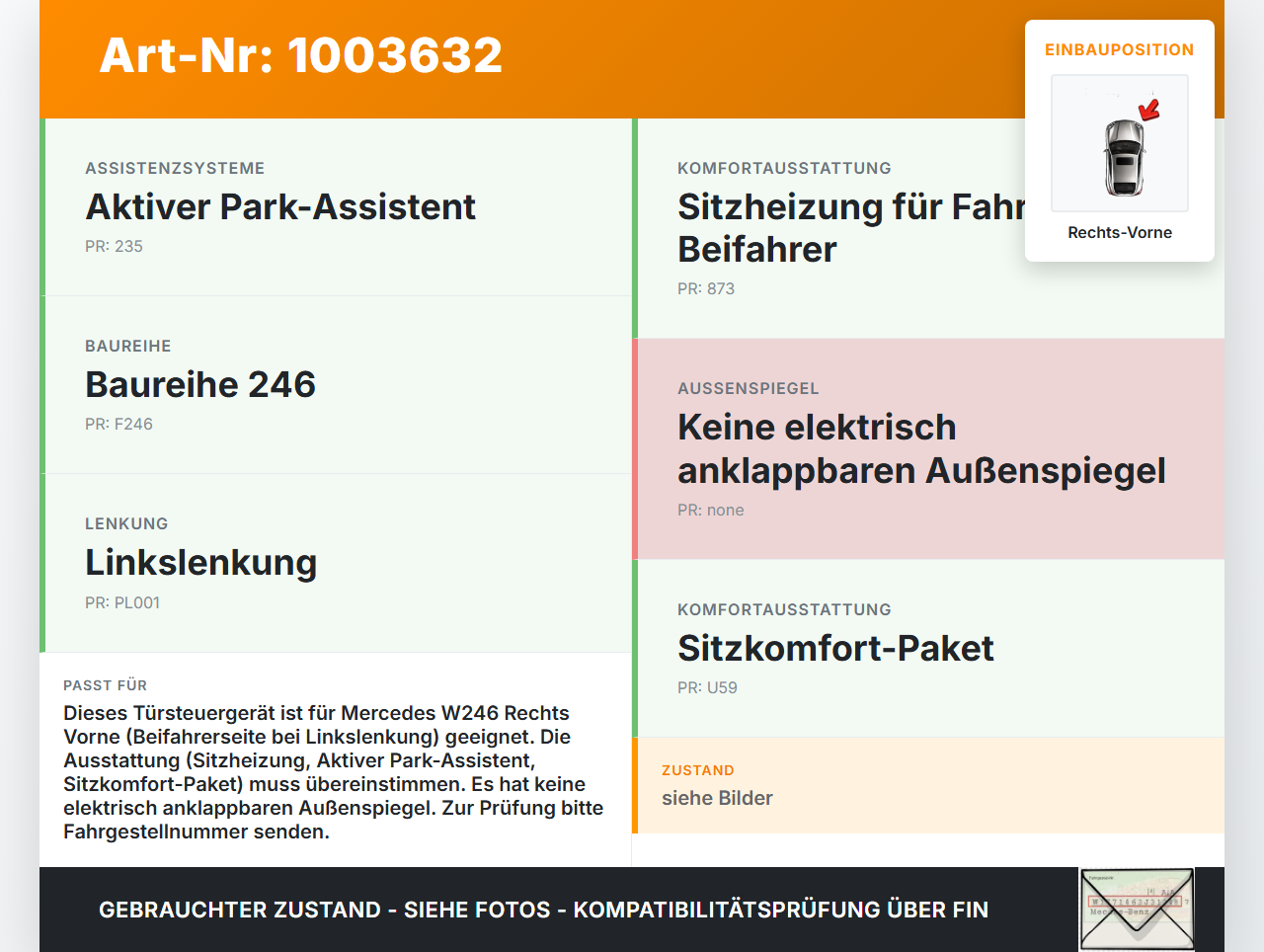Click the ASSISTENZSYSTEME label
Viewport: 1264px width, 952px height.
[x=175, y=168]
